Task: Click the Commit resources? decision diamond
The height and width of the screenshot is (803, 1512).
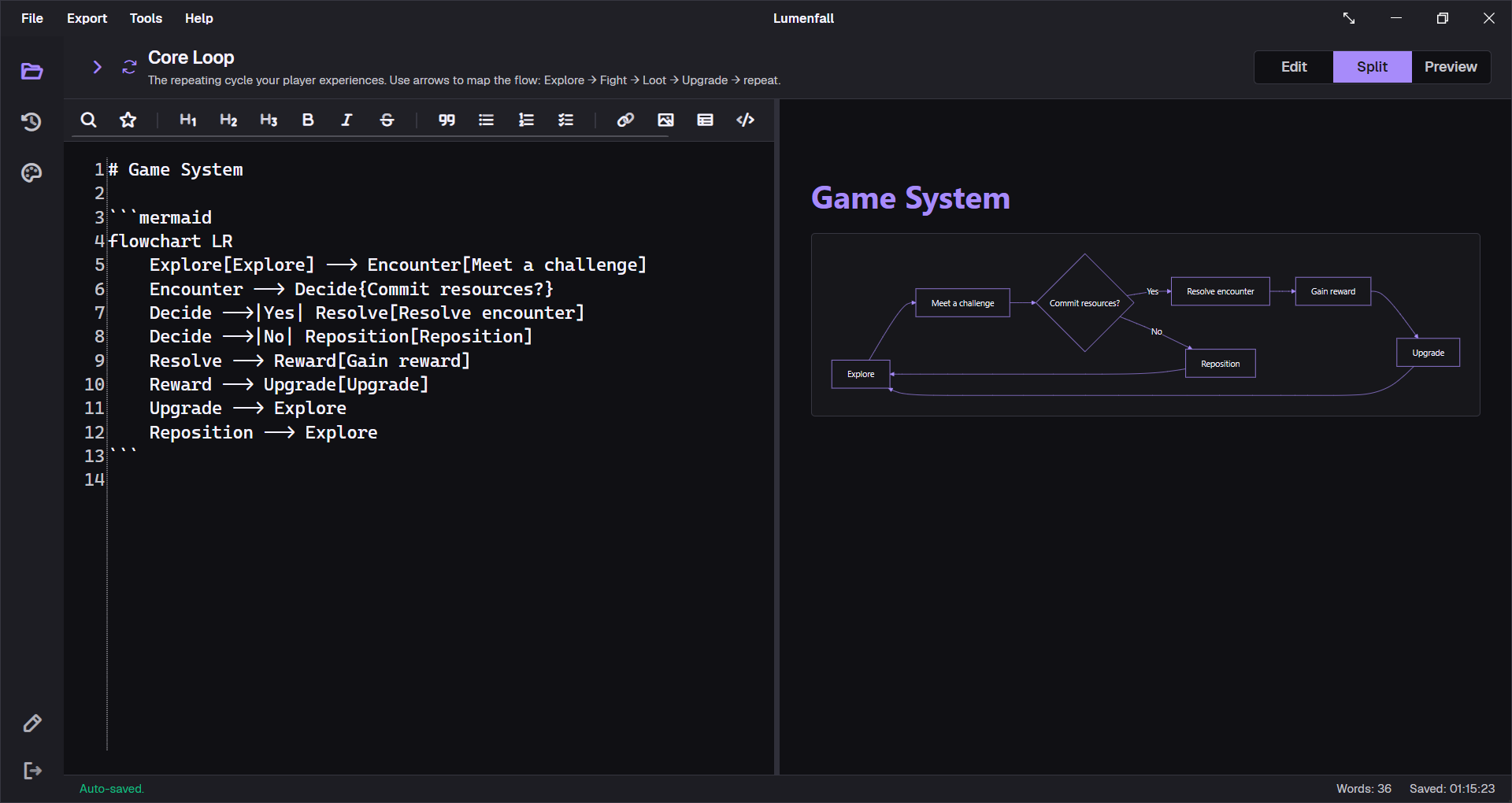Action: tap(1084, 303)
